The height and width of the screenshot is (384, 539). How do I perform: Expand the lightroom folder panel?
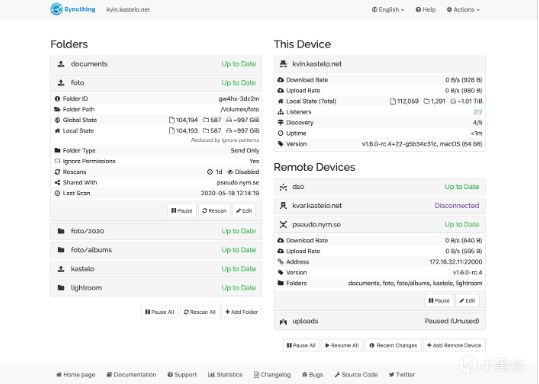(x=156, y=288)
